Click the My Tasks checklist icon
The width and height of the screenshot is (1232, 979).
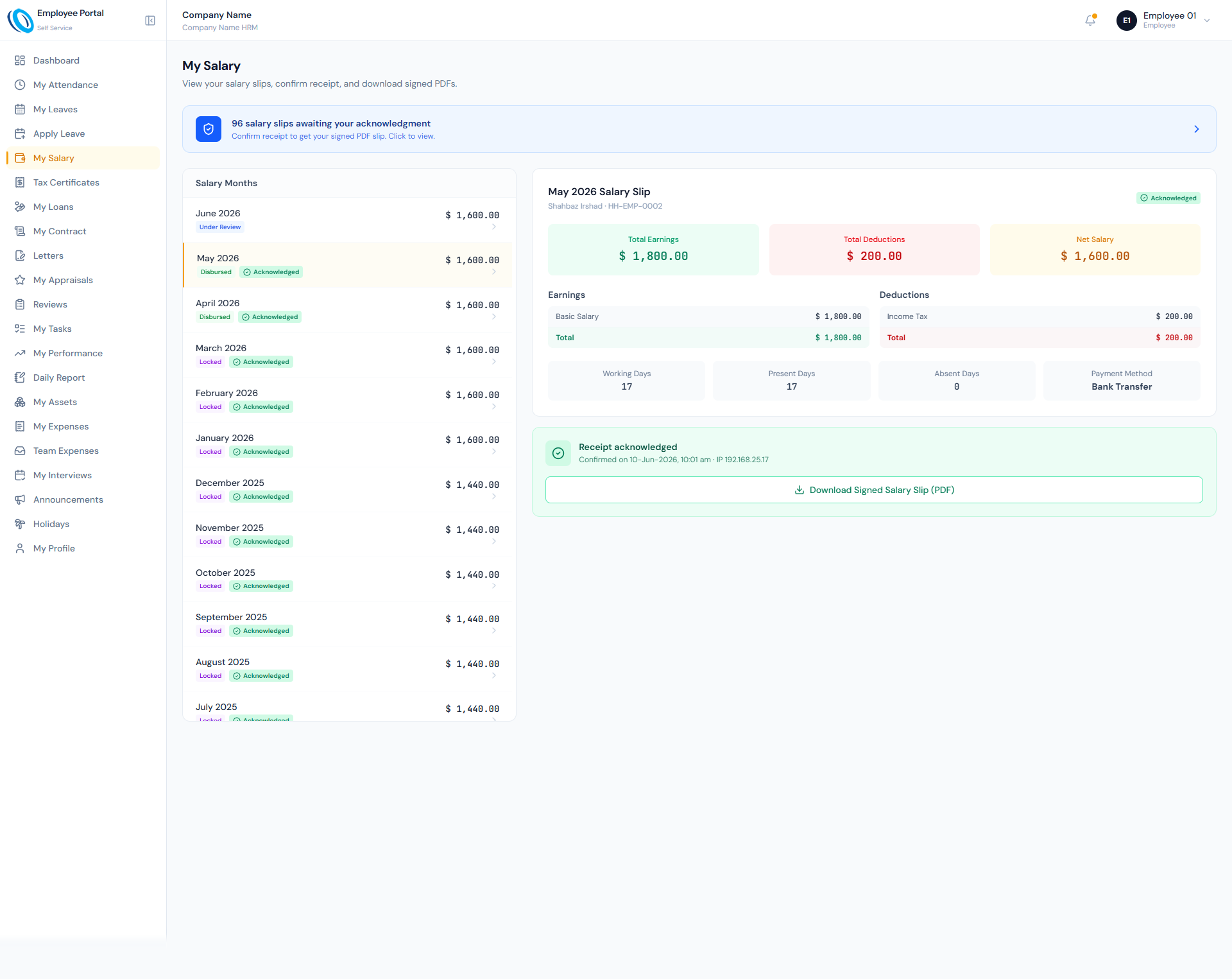pyautogui.click(x=20, y=329)
